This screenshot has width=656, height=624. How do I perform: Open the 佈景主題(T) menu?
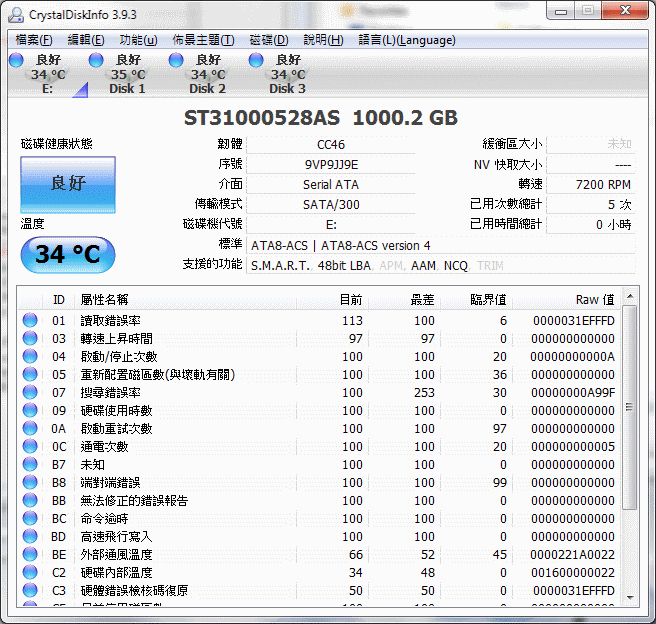coord(203,40)
